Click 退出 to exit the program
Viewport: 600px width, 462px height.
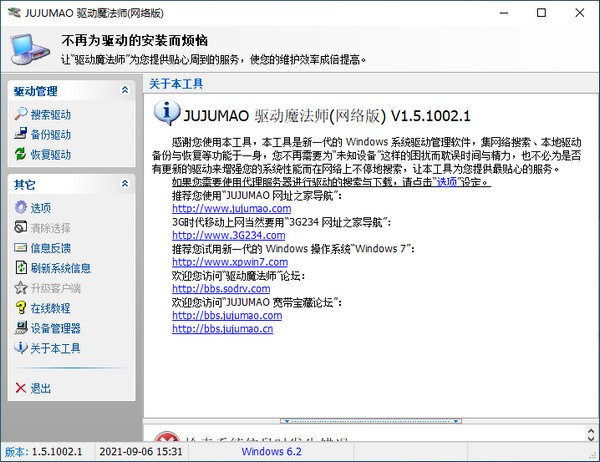tap(41, 389)
